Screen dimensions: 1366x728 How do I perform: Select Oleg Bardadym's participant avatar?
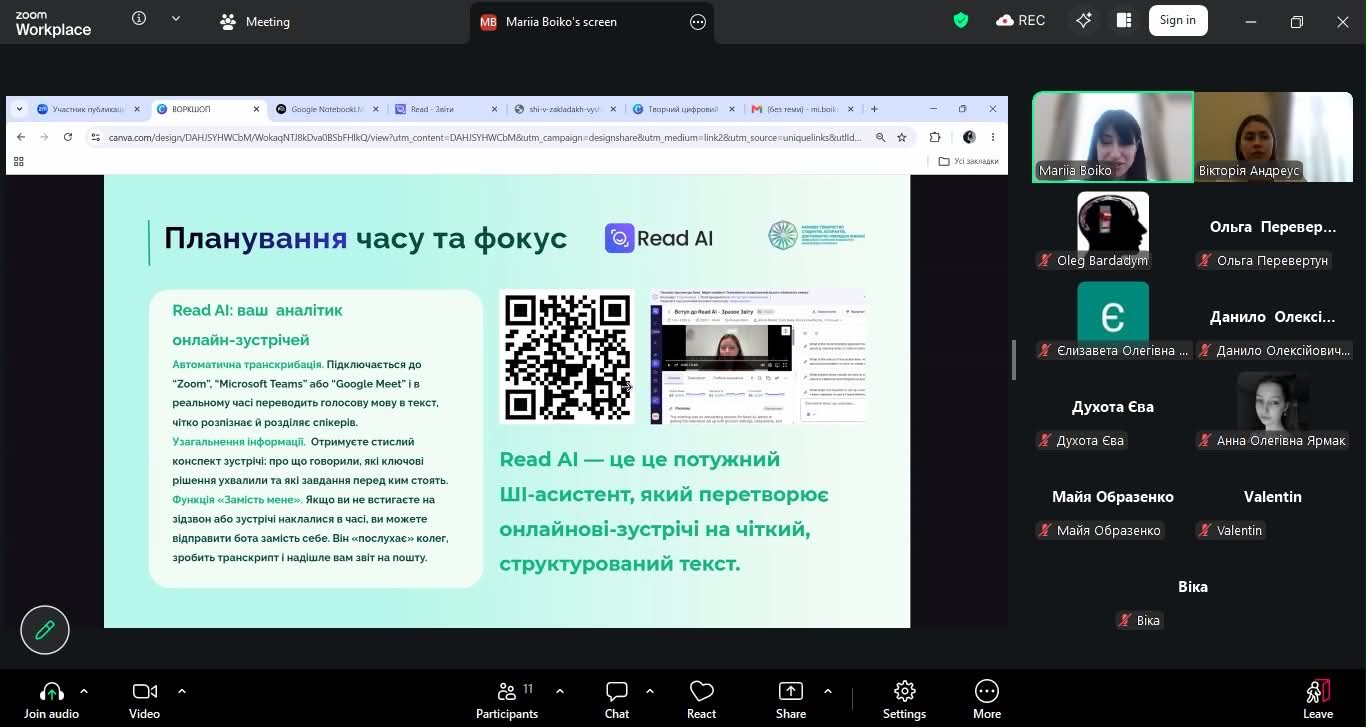(x=1113, y=227)
